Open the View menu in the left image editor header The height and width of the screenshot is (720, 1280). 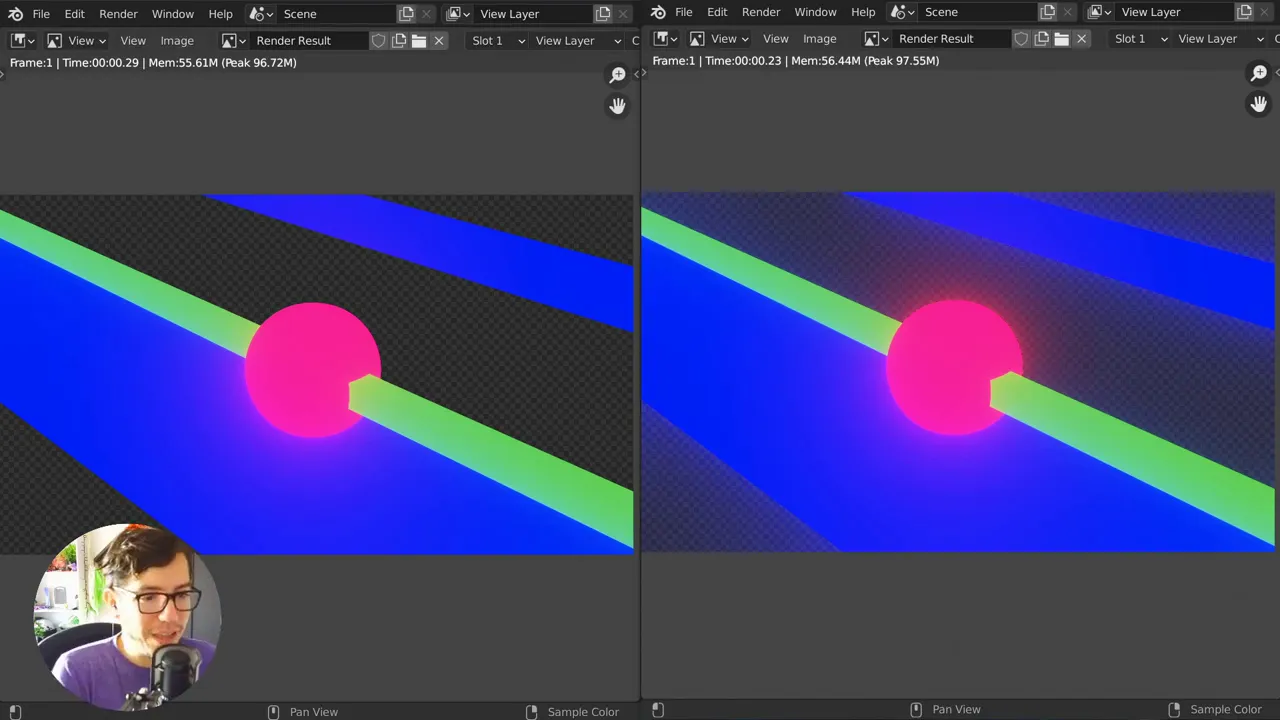tap(133, 41)
